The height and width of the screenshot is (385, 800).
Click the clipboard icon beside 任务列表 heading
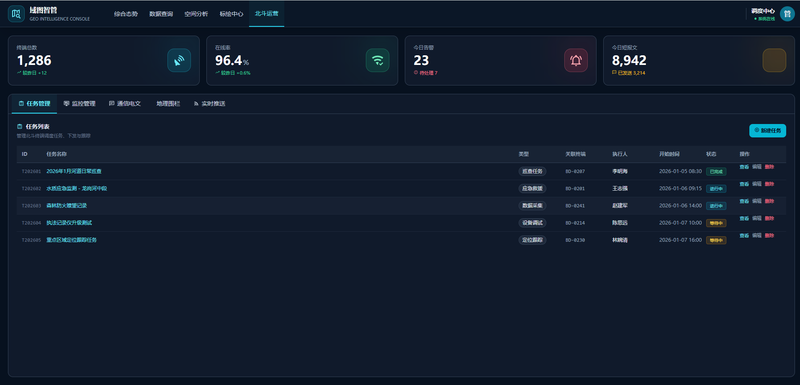[19, 126]
